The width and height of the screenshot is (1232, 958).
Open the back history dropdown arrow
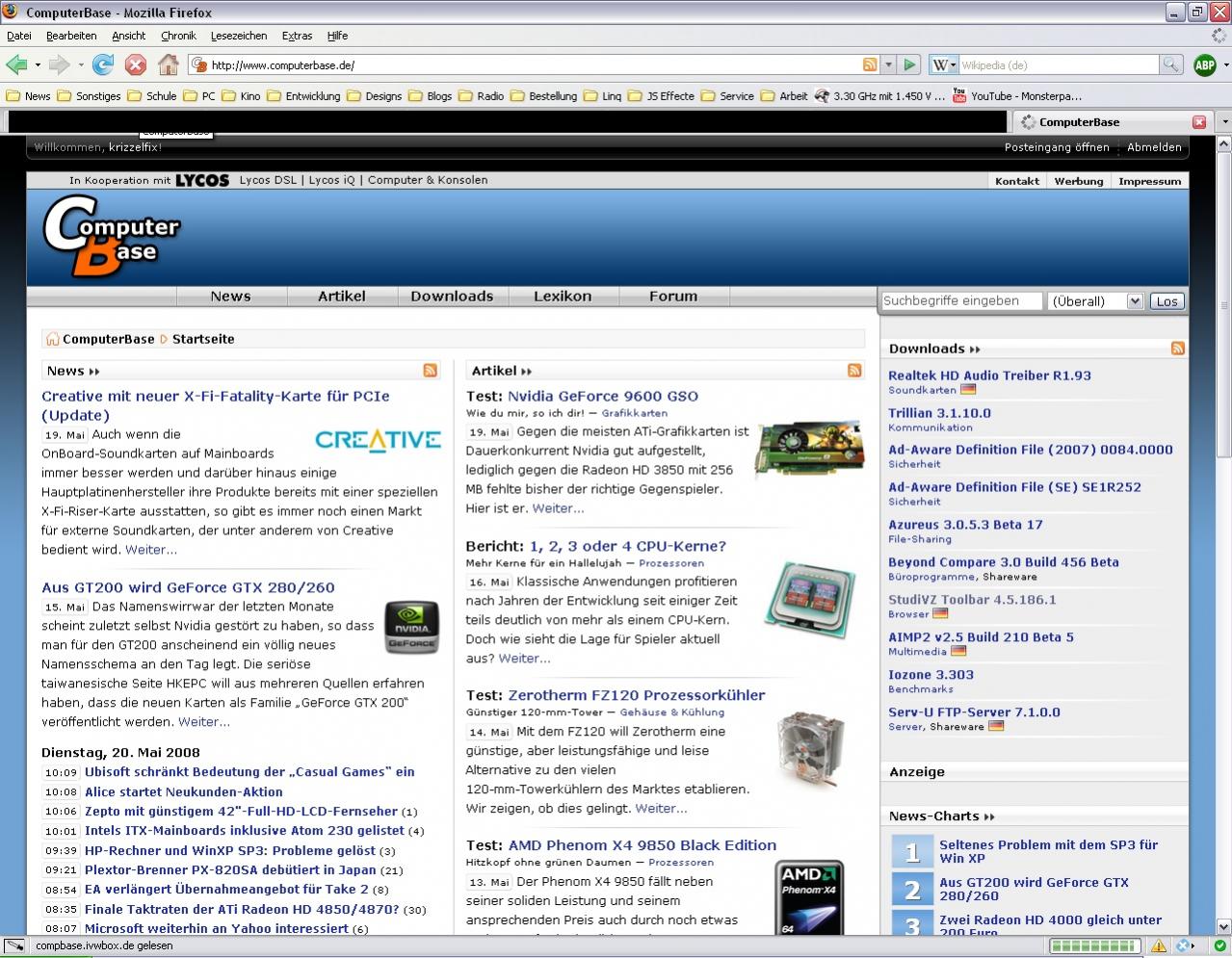38,65
